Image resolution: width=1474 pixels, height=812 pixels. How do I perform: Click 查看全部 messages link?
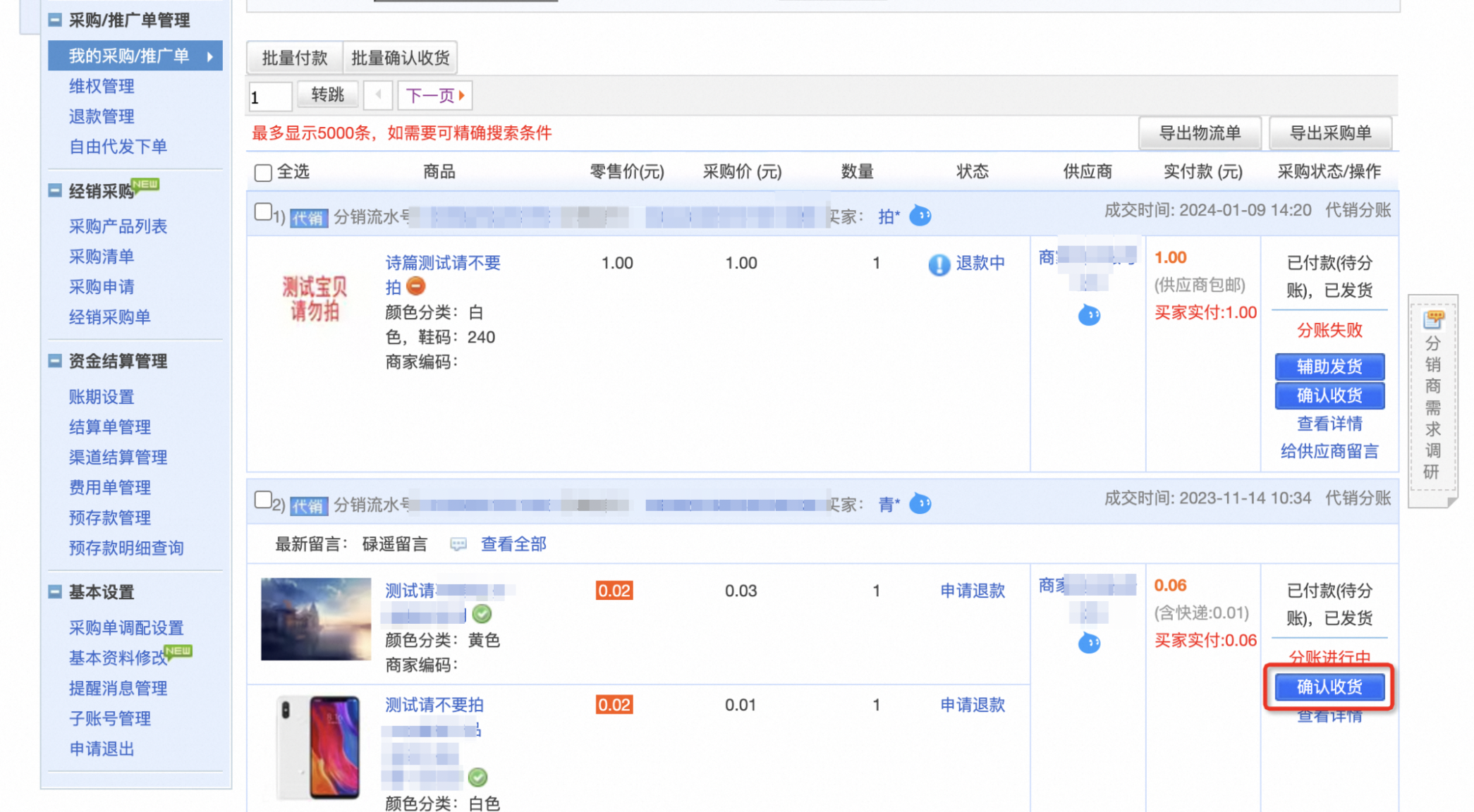point(513,544)
